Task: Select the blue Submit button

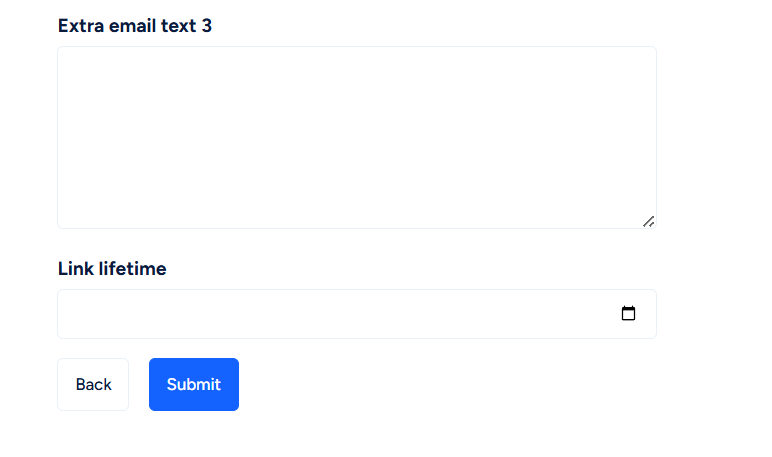Action: 194,384
